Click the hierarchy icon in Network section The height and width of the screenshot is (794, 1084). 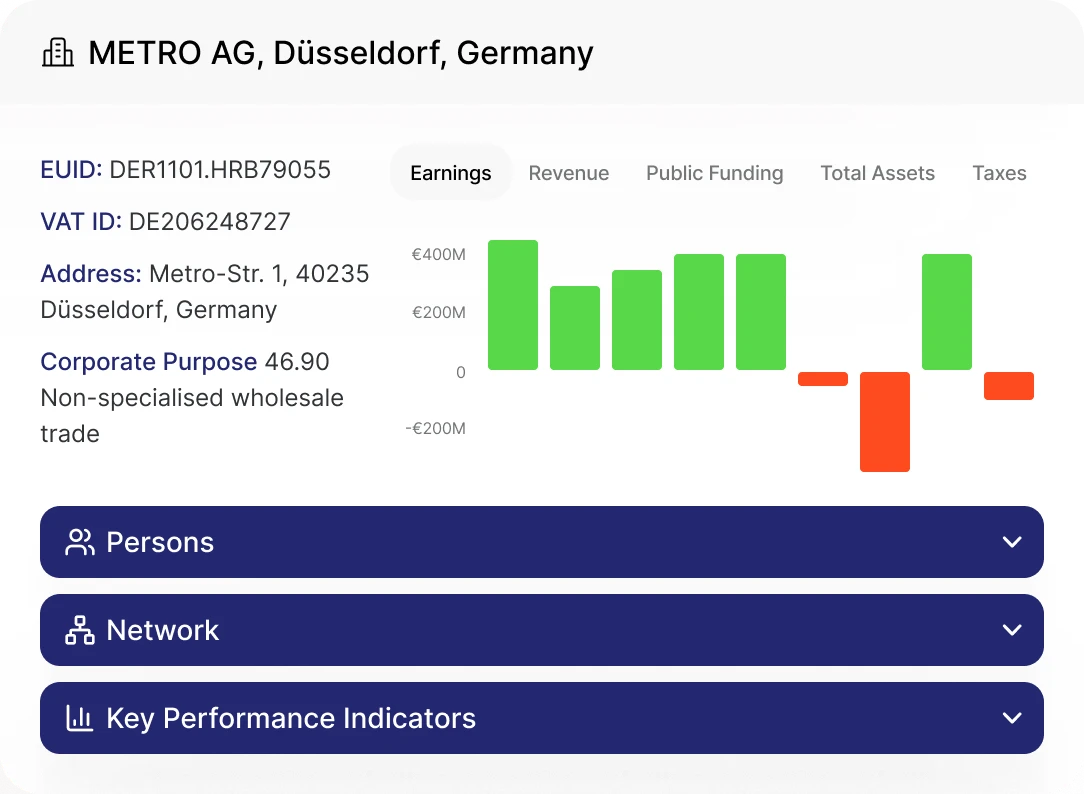pyautogui.click(x=79, y=630)
